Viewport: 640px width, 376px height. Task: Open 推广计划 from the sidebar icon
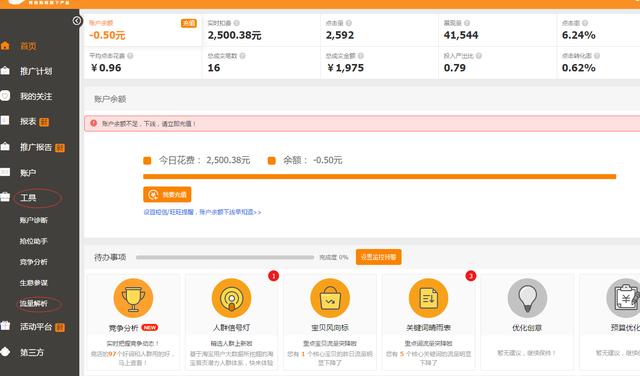(5, 71)
